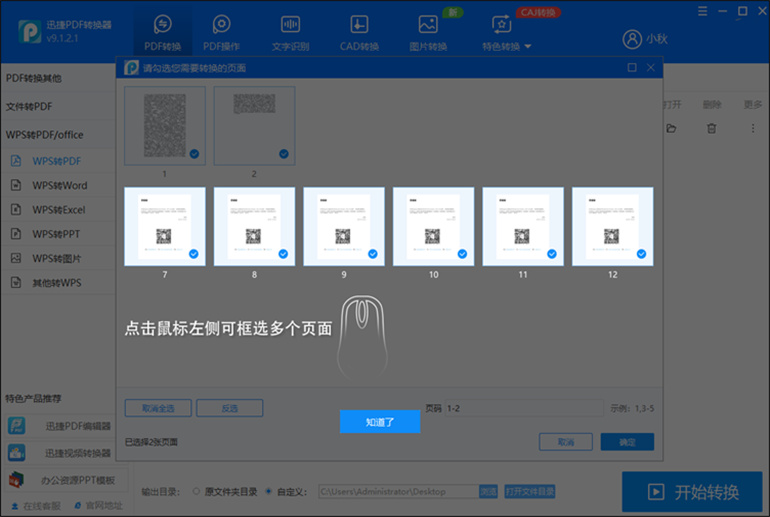Click 浏览 browse button

[x=488, y=491]
